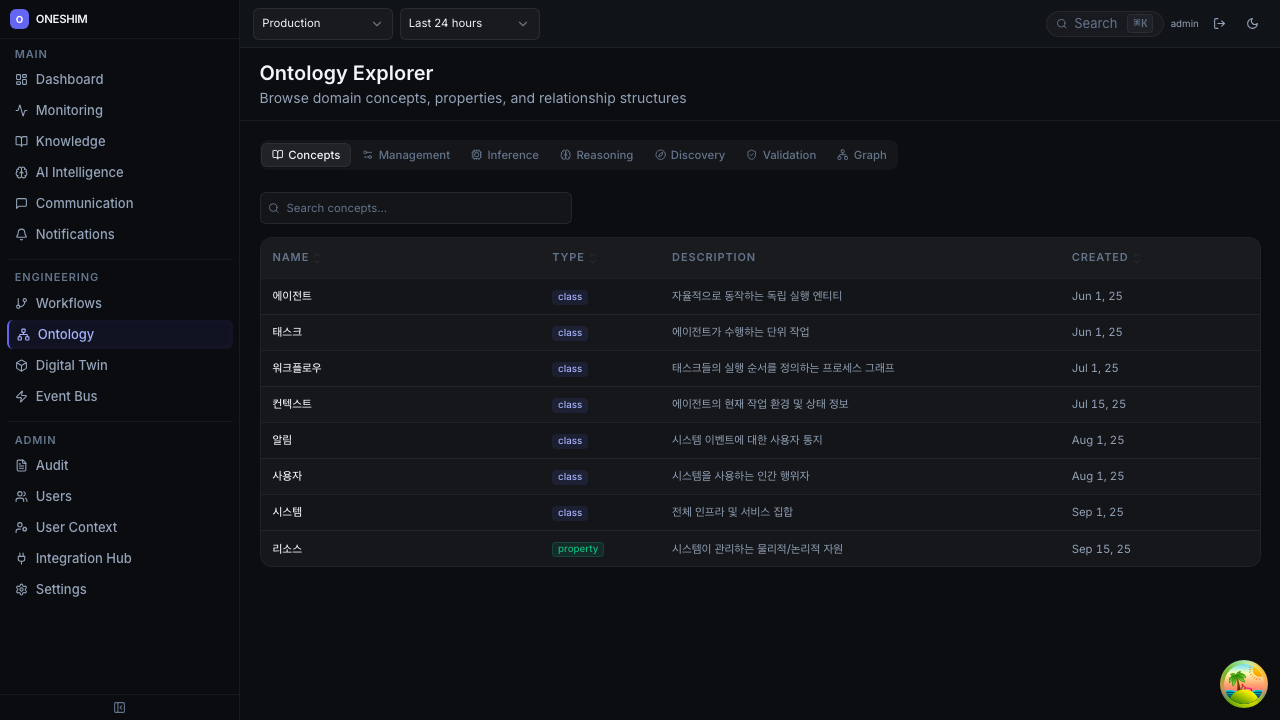
Task: Select Workflows under Engineering
Action: click(x=68, y=303)
